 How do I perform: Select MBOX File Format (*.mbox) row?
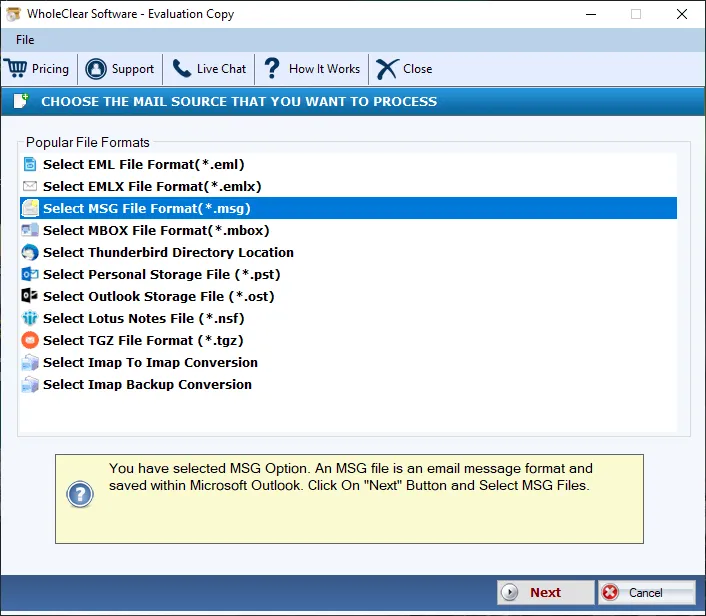tap(348, 230)
